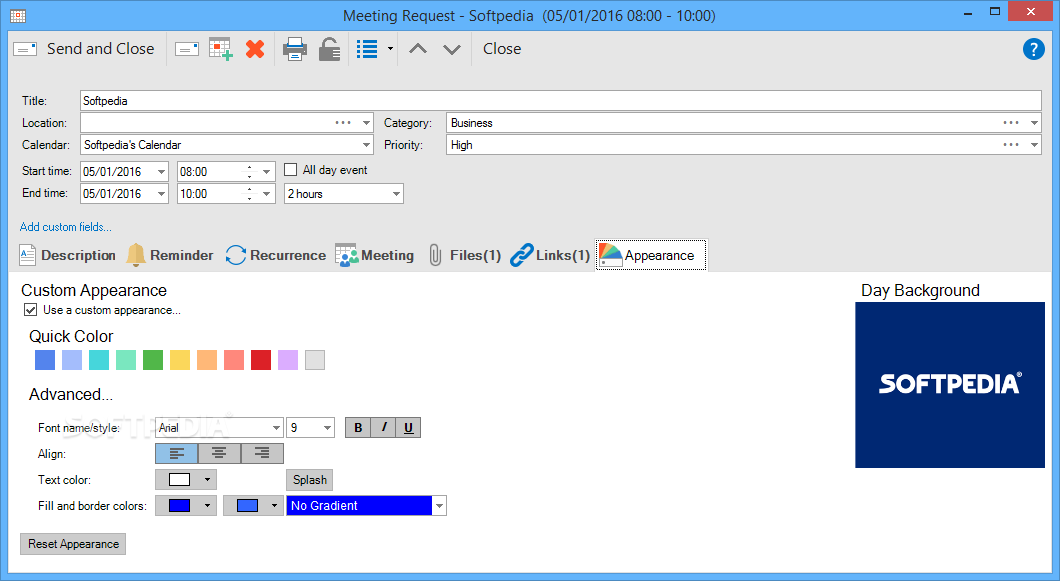The height and width of the screenshot is (581, 1060).
Task: Expand the Location dropdown
Action: pyautogui.click(x=366, y=123)
